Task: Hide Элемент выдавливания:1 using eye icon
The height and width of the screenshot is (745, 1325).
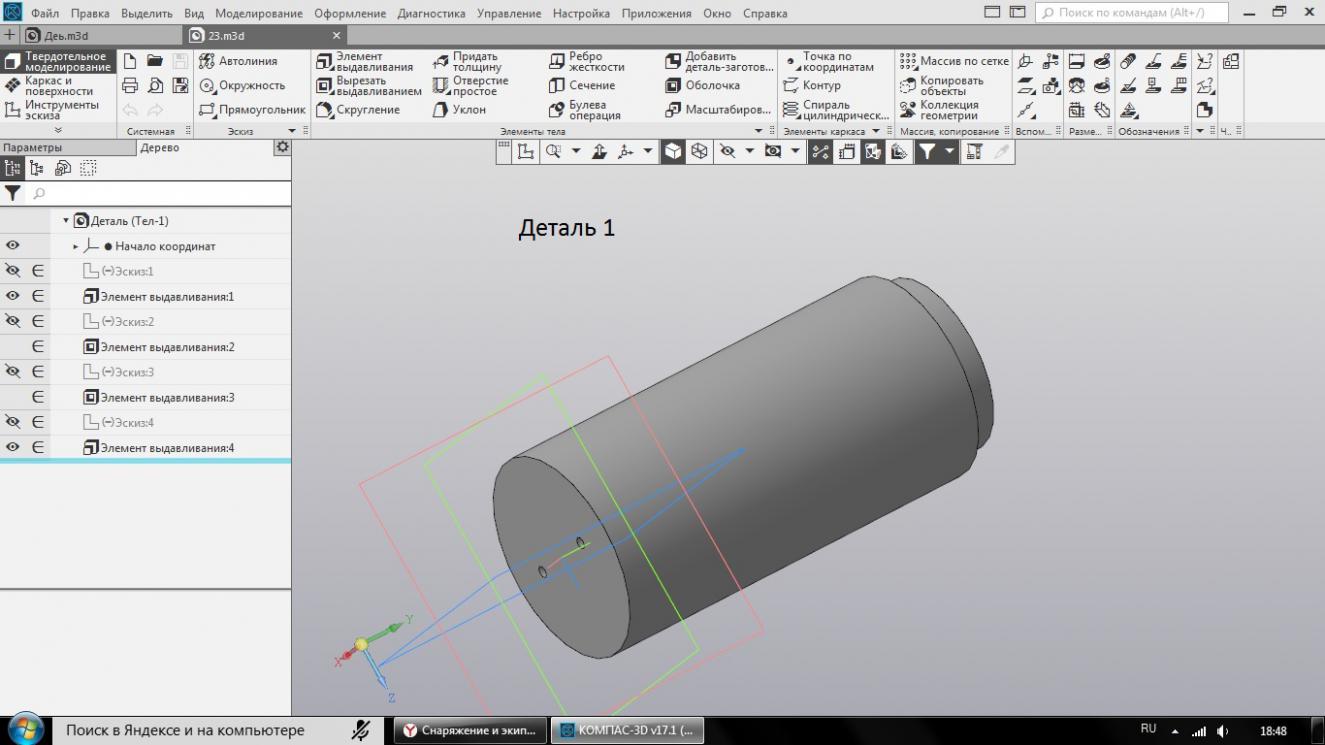Action: [13, 296]
